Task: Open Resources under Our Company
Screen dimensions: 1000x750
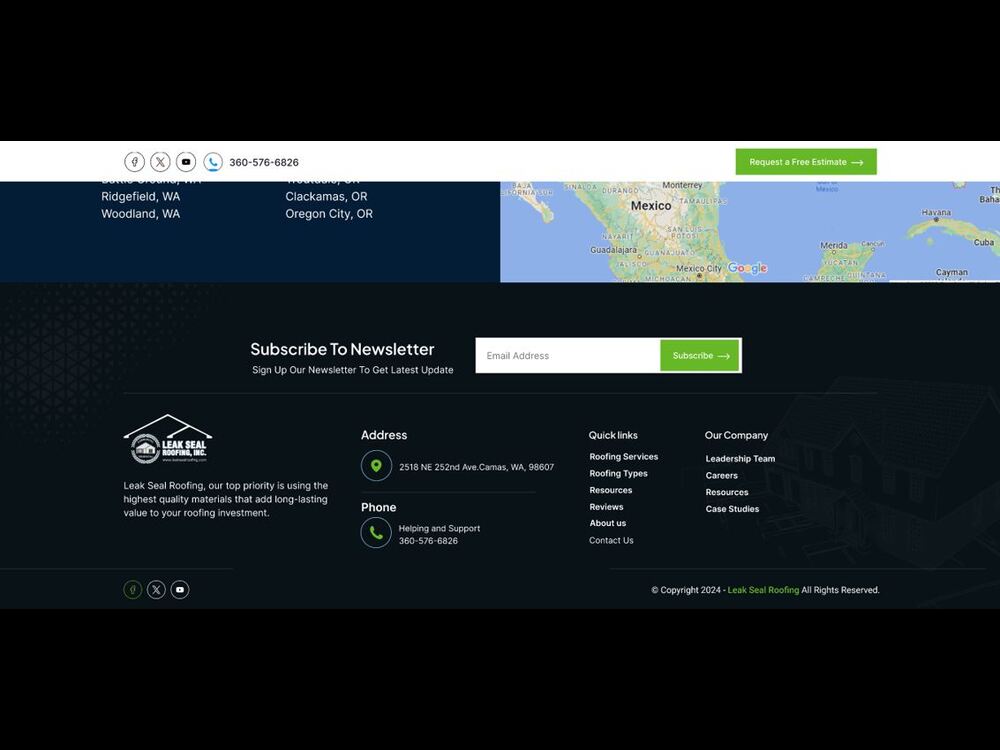Action: [x=727, y=492]
